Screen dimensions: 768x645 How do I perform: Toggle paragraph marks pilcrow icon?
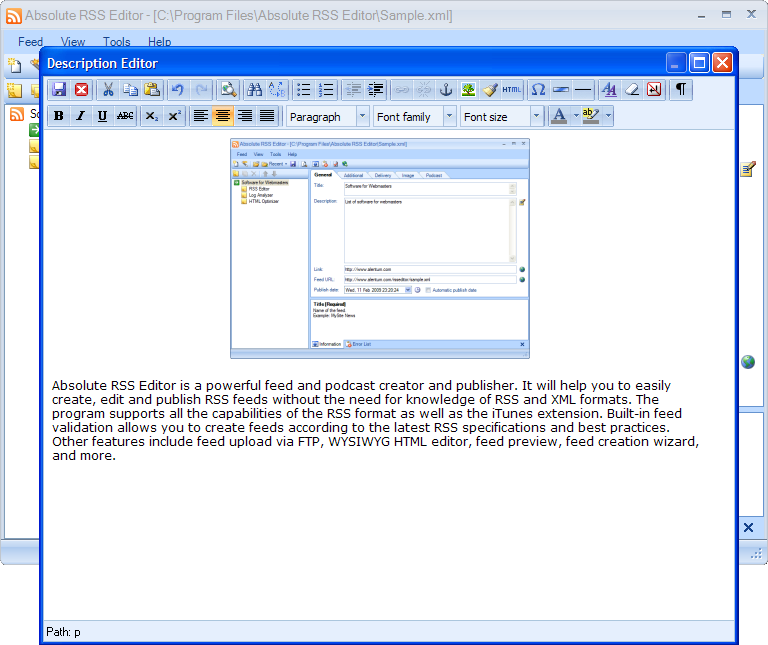click(x=681, y=90)
